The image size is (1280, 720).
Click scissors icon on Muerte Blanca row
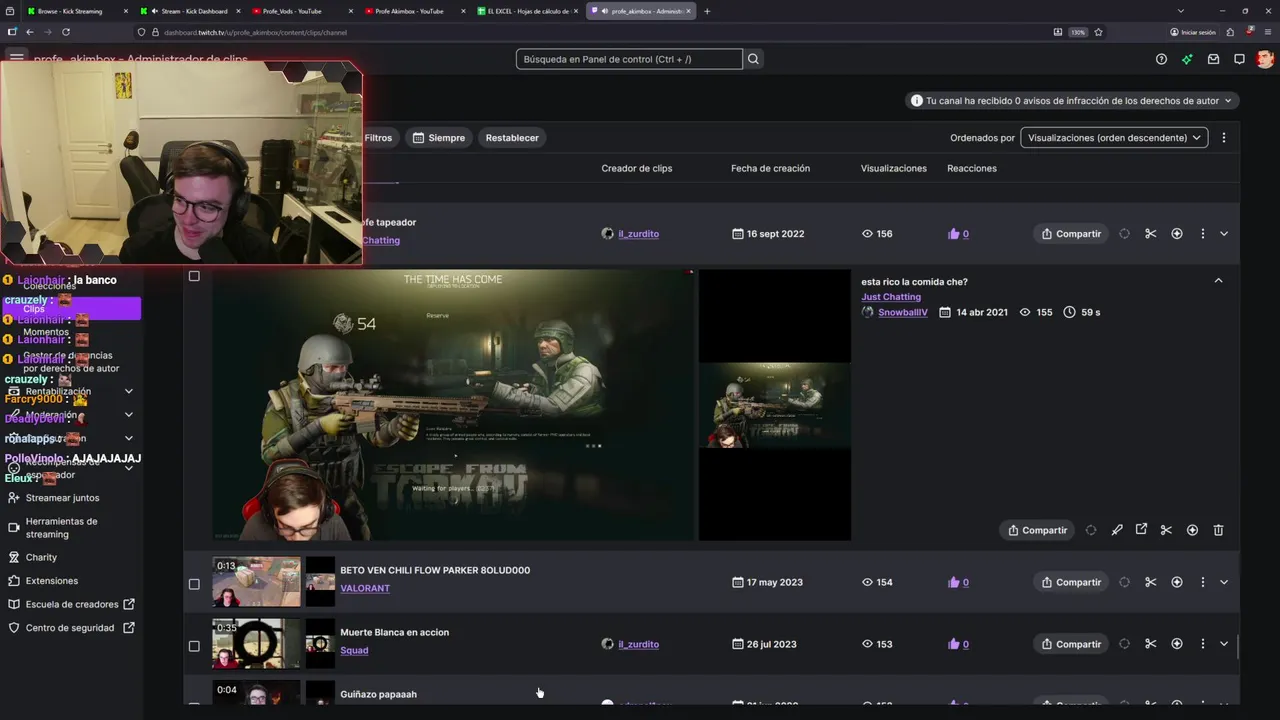1150,644
